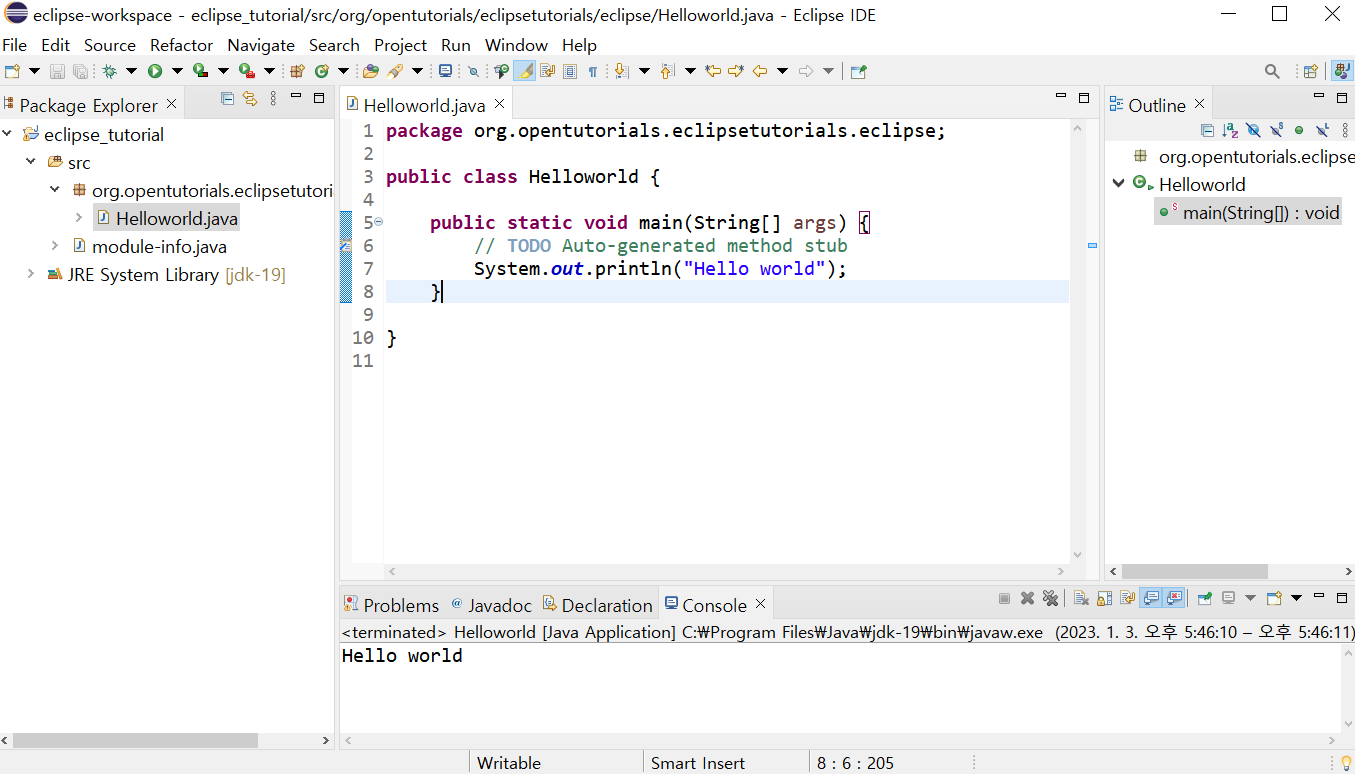Switch to the Declaration tab
Image resolution: width=1355 pixels, height=774 pixels.
598,605
